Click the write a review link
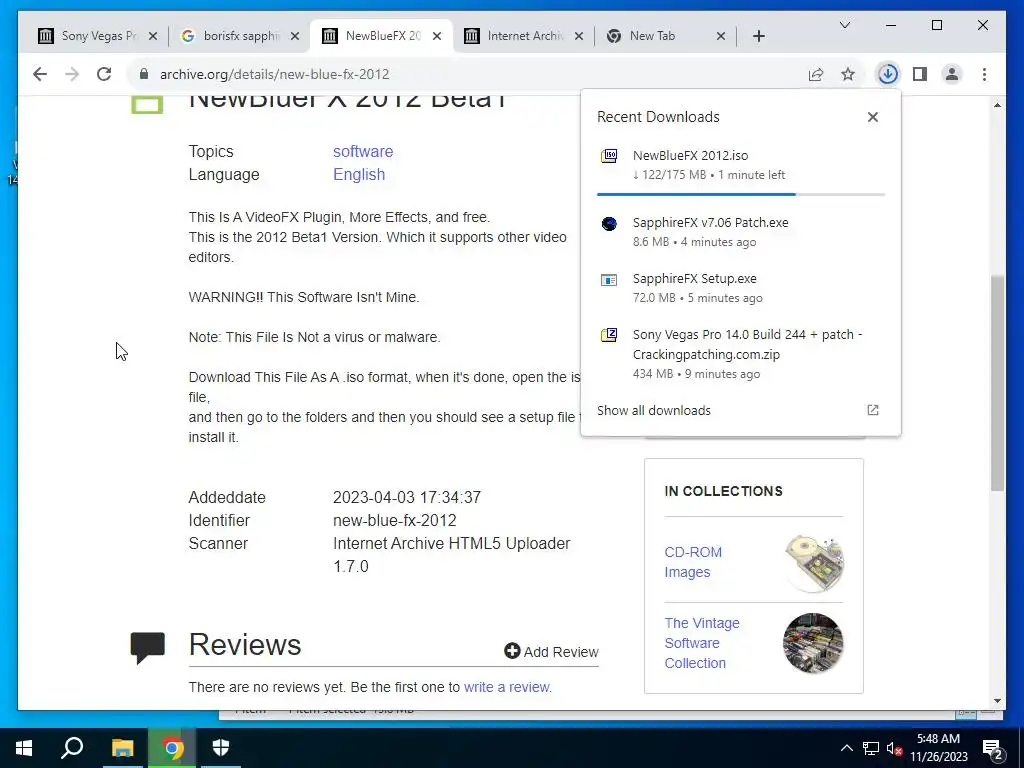The height and width of the screenshot is (768, 1024). (507, 687)
